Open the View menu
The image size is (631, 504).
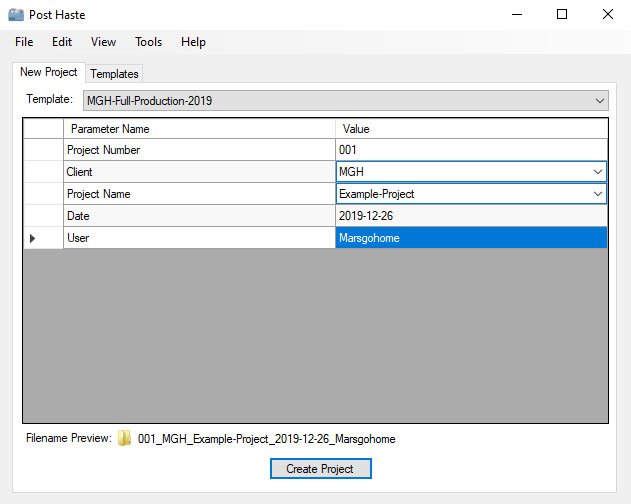pyautogui.click(x=103, y=42)
